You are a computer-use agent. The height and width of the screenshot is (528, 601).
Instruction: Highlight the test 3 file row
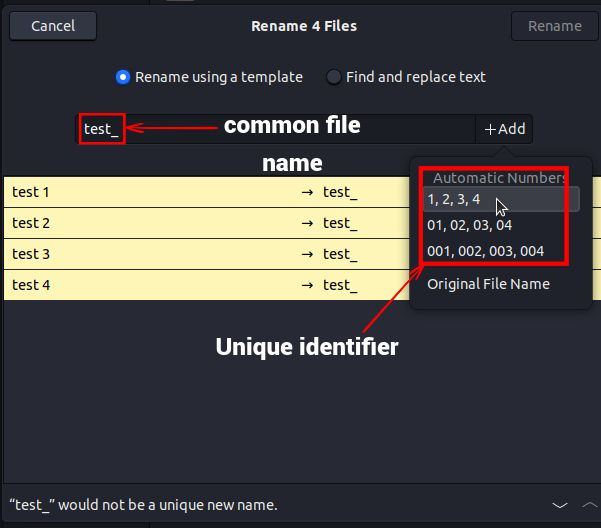tap(150, 254)
